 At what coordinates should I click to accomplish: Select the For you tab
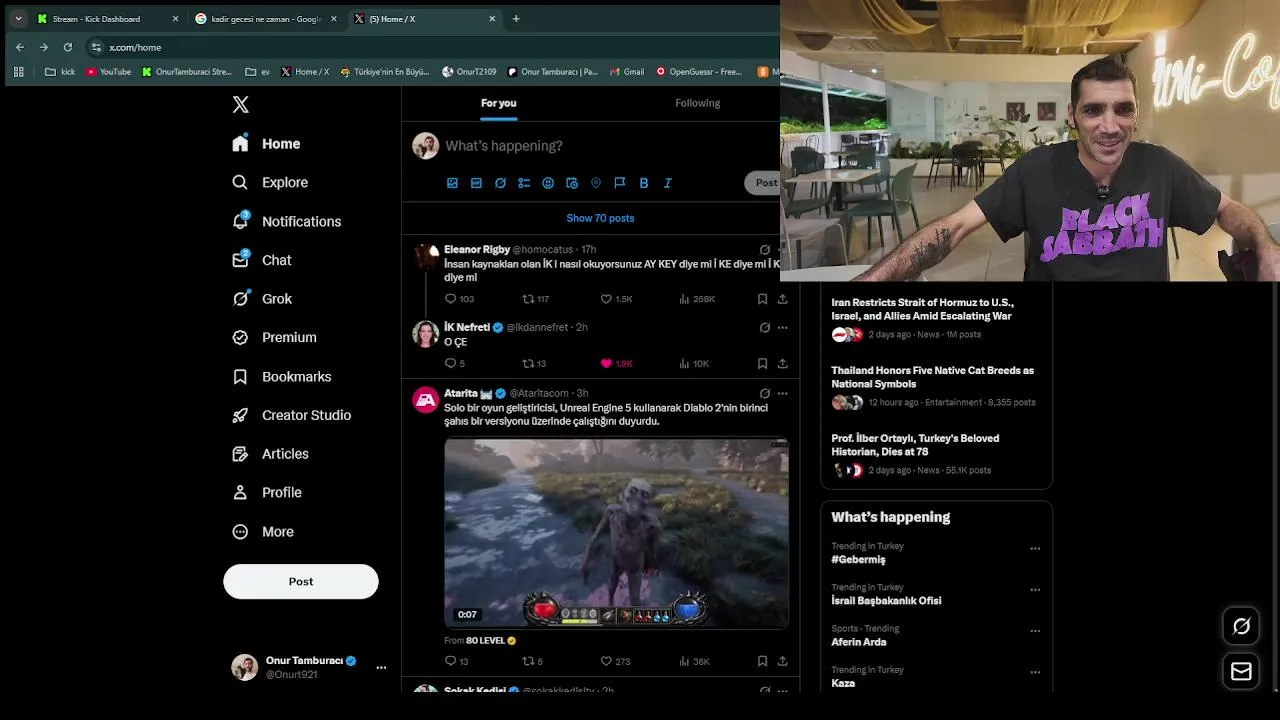point(498,103)
